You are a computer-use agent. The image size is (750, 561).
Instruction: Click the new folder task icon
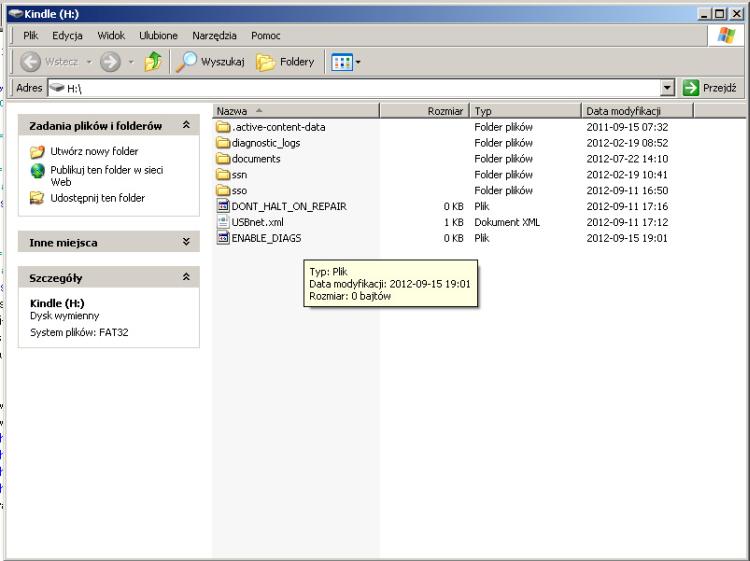(x=37, y=152)
